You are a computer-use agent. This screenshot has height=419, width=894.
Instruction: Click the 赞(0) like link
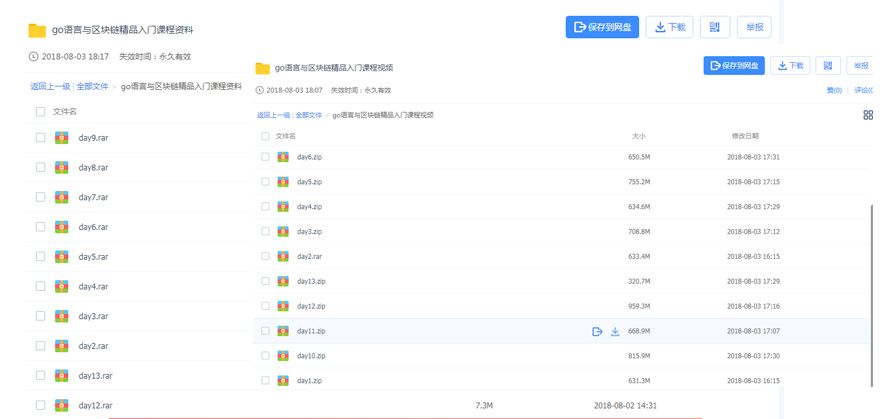click(x=834, y=91)
